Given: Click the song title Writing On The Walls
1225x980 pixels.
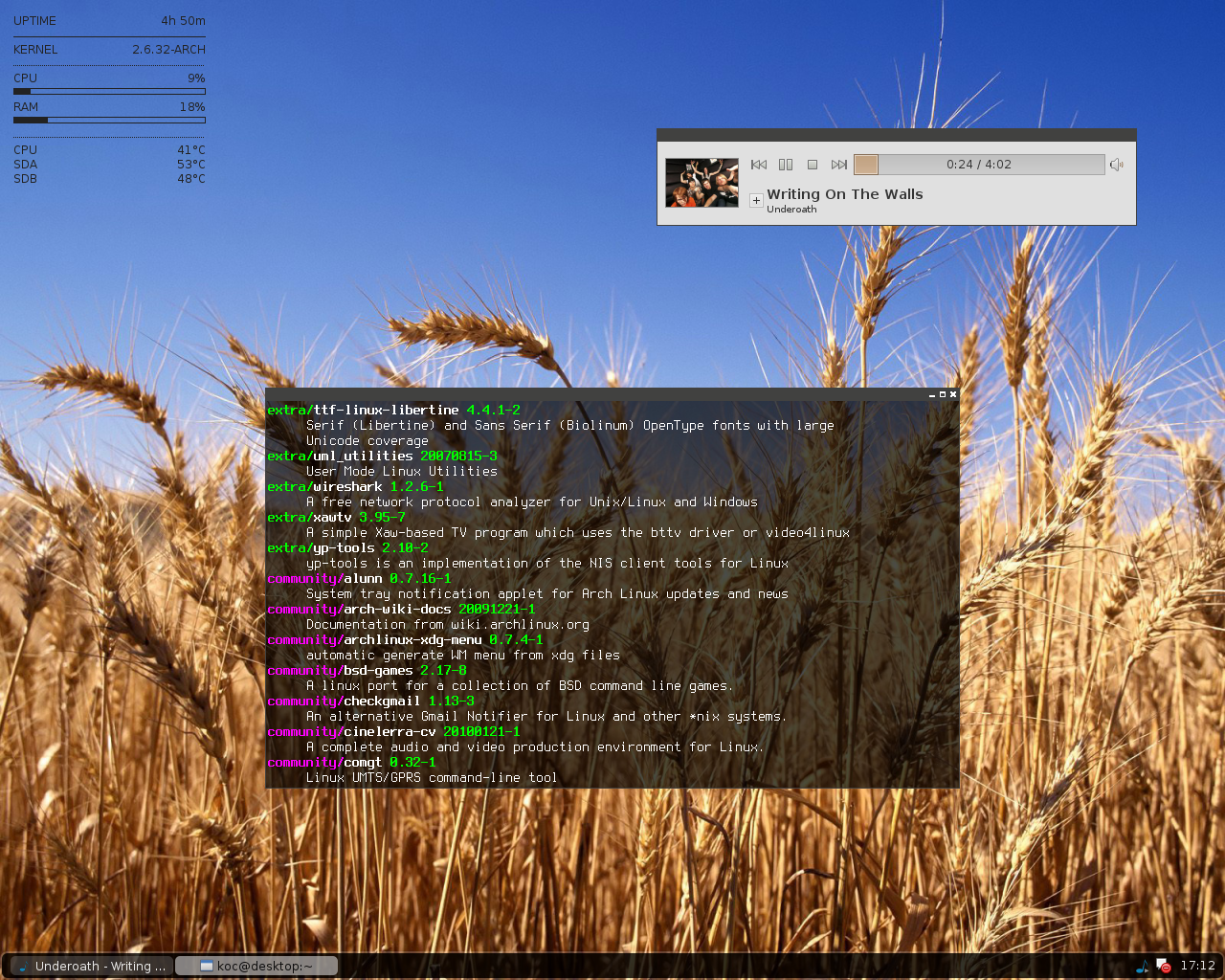Looking at the screenshot, I should tap(844, 194).
